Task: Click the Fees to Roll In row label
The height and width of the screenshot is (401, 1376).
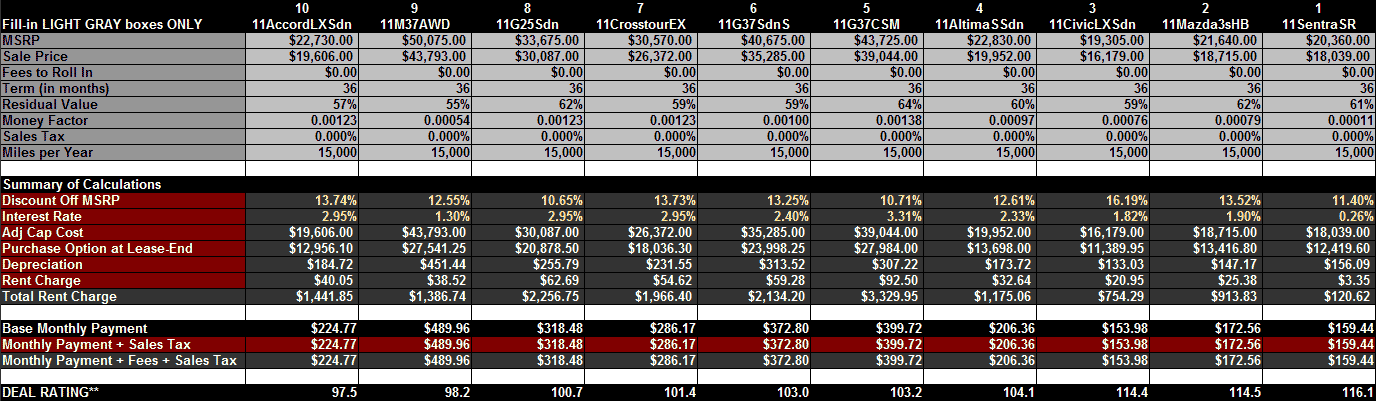Action: pos(123,72)
